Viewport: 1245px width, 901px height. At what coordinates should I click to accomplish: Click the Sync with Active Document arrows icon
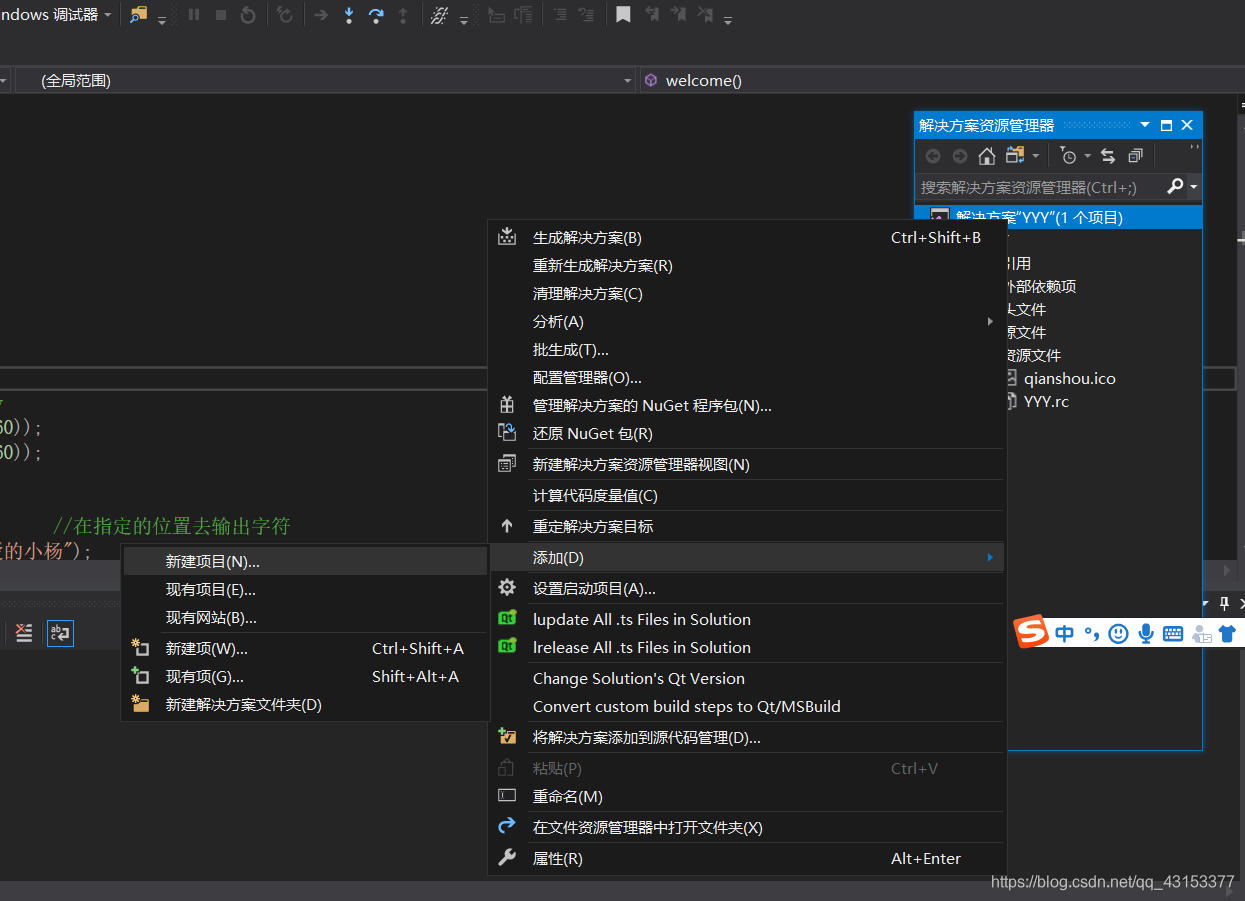(x=1108, y=156)
